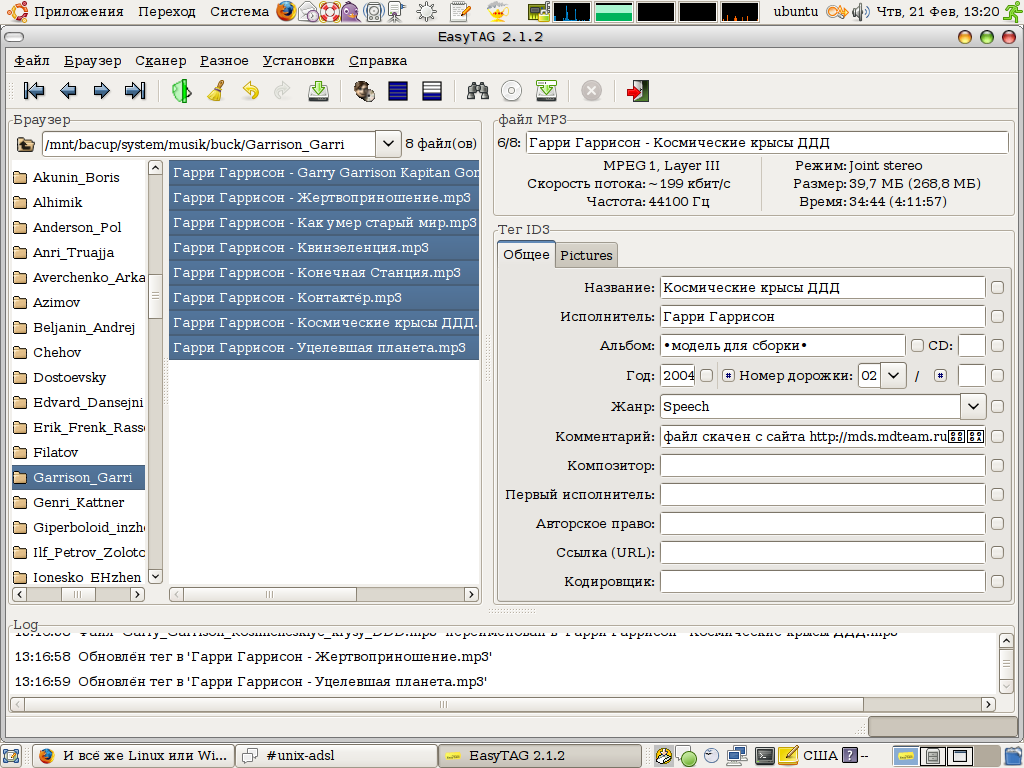Open the write playlist icon
This screenshot has width=1024, height=768.
click(546, 91)
